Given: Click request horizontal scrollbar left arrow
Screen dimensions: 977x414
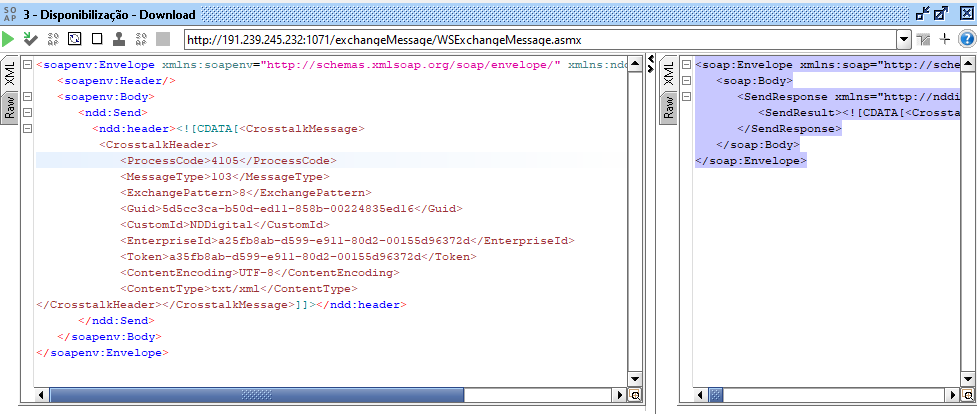Looking at the screenshot, I should click(41, 395).
